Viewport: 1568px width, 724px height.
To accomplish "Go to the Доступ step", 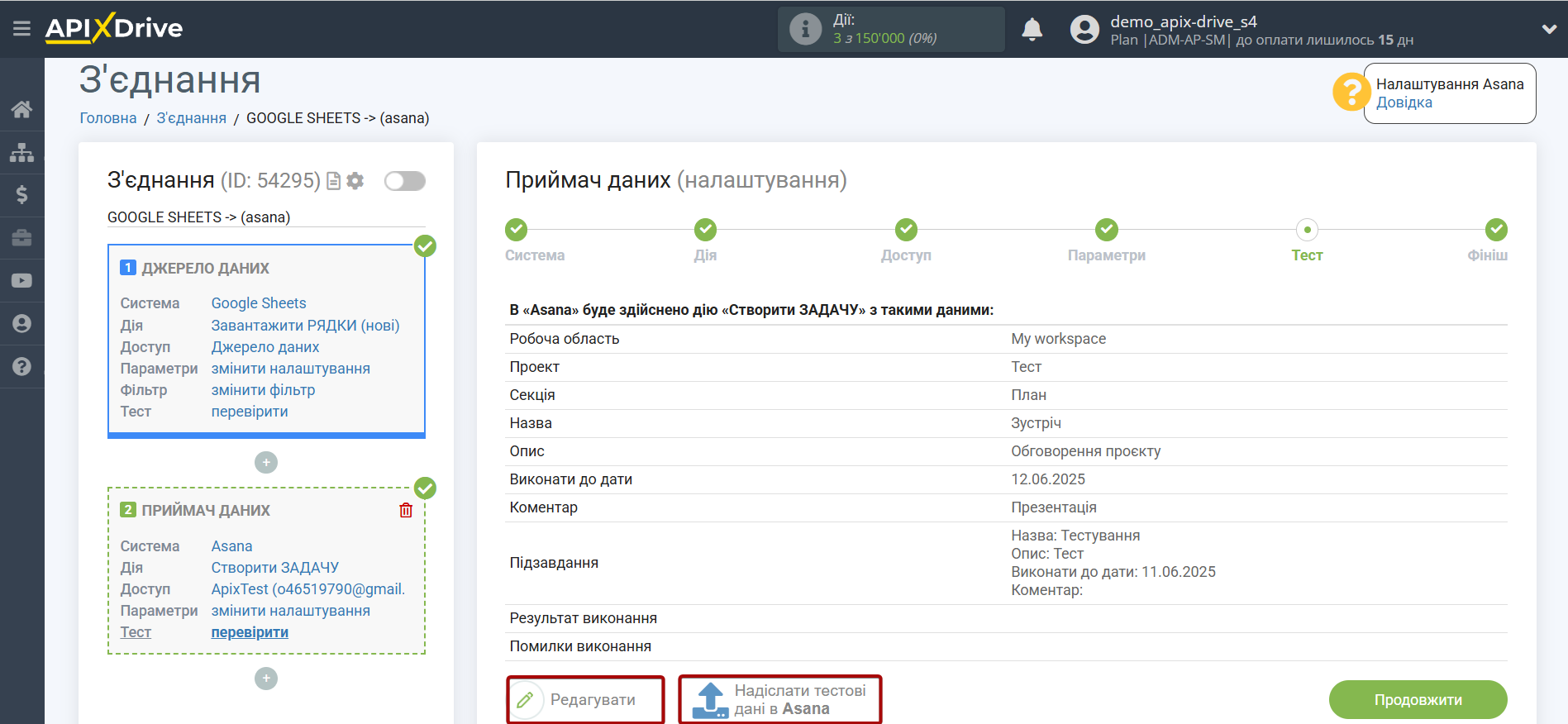I will click(906, 229).
